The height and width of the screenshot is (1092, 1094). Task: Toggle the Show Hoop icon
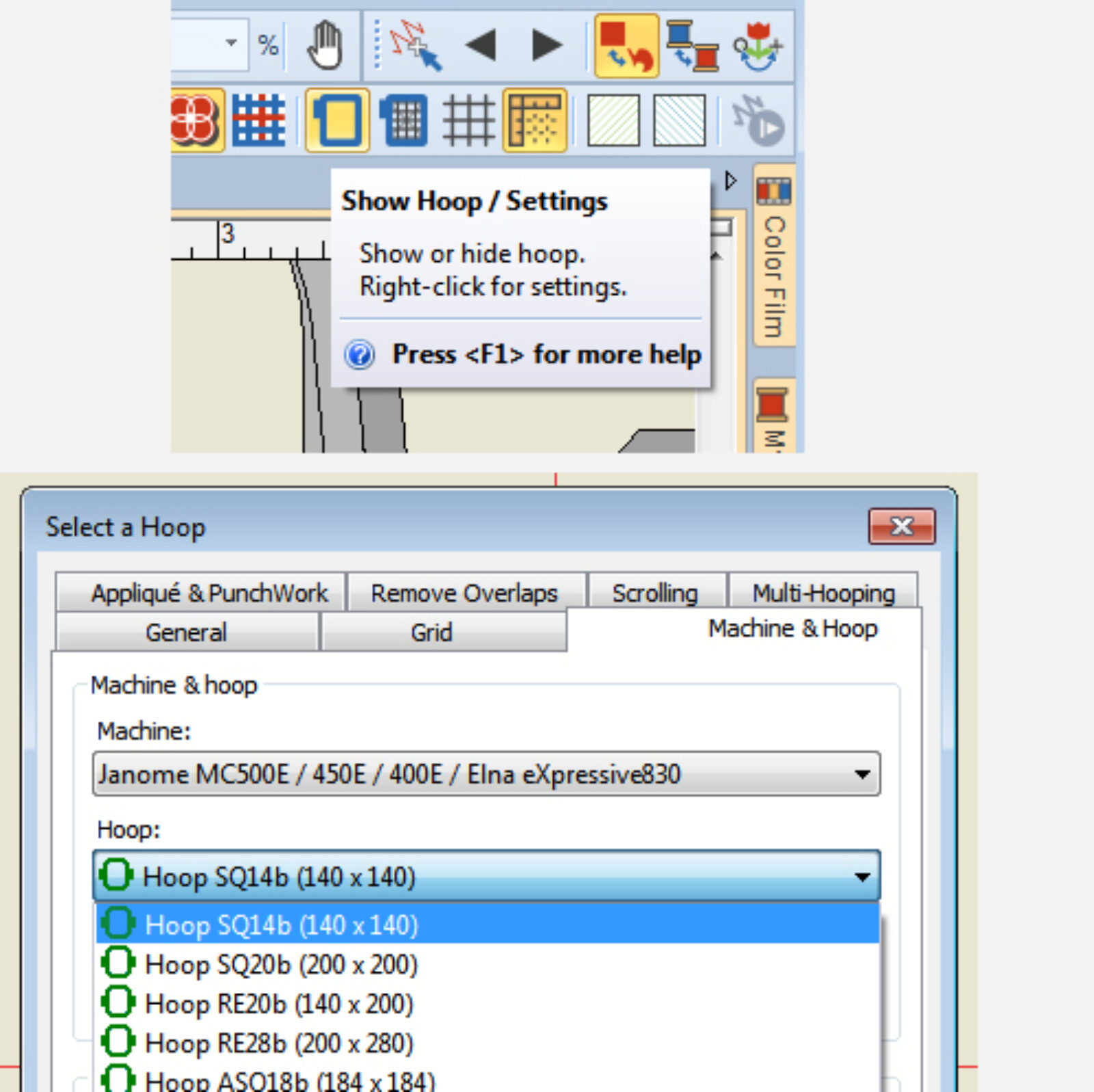(337, 120)
